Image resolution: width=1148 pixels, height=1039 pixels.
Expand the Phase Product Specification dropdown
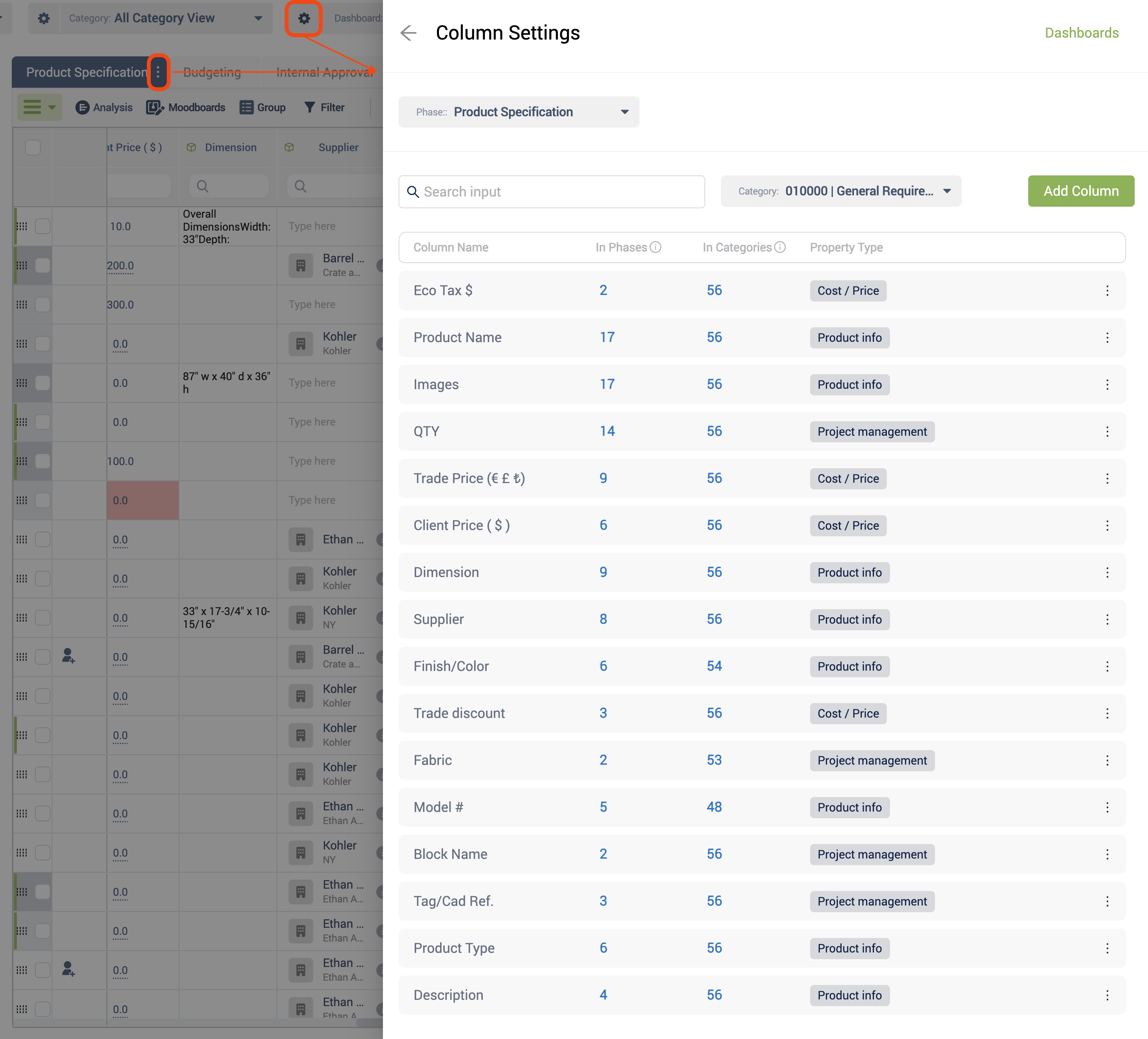518,112
